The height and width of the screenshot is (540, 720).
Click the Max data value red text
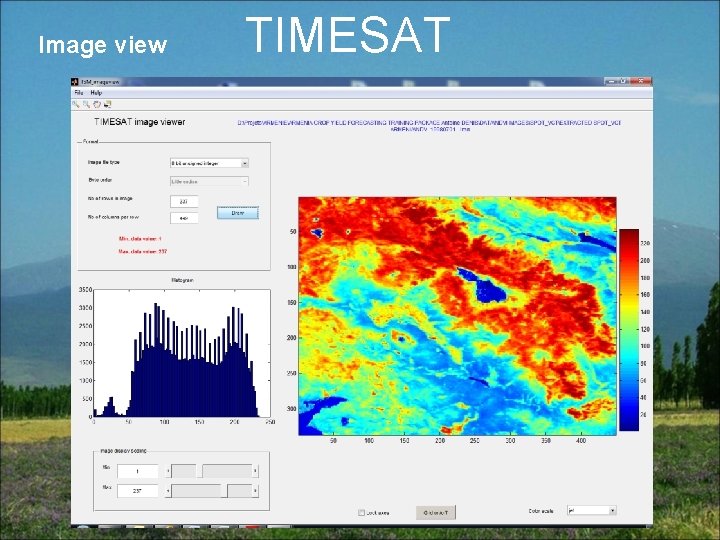[143, 252]
